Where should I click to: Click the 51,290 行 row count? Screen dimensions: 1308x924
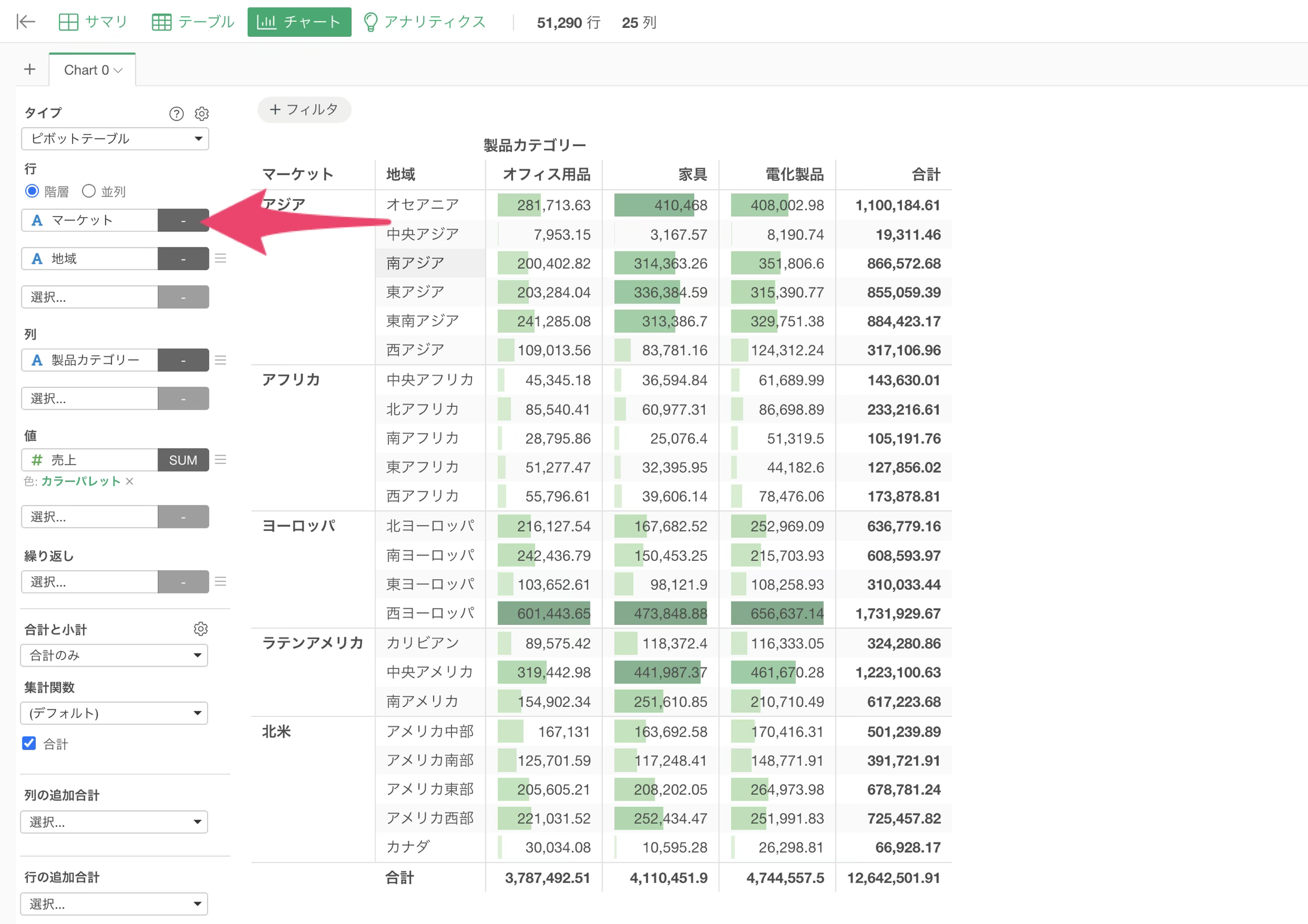coord(569,23)
